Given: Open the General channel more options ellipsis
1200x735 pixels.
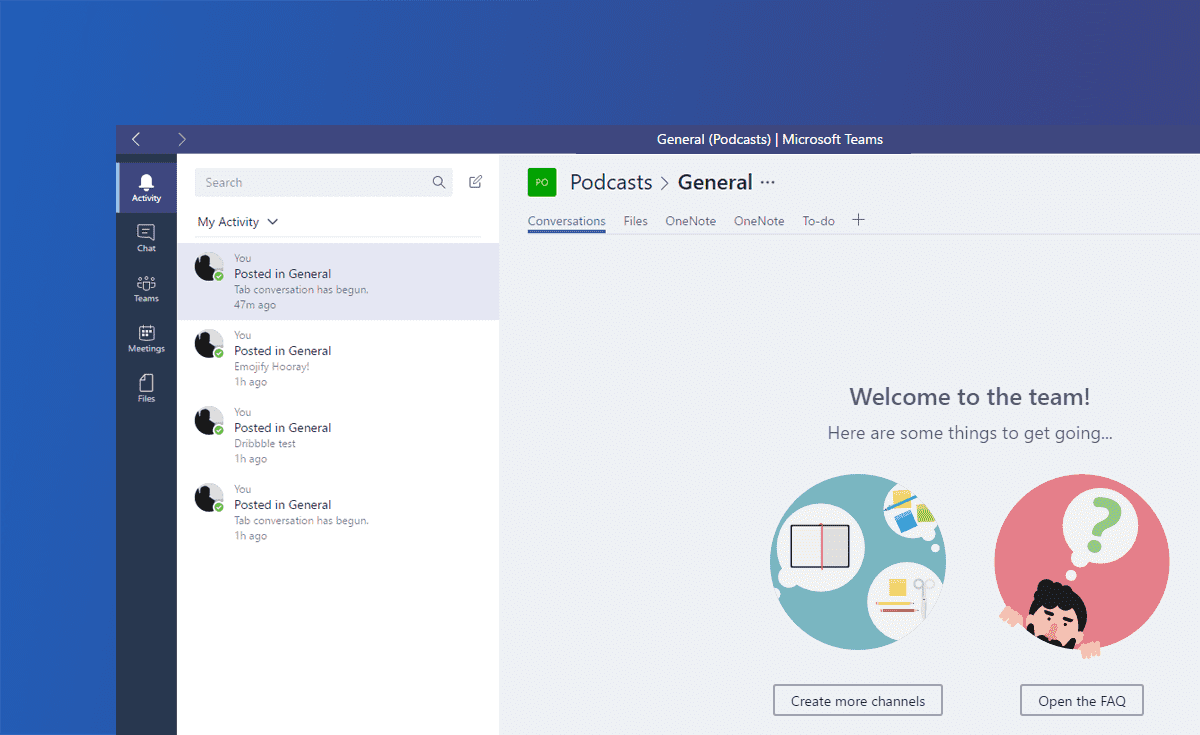Looking at the screenshot, I should (x=767, y=182).
